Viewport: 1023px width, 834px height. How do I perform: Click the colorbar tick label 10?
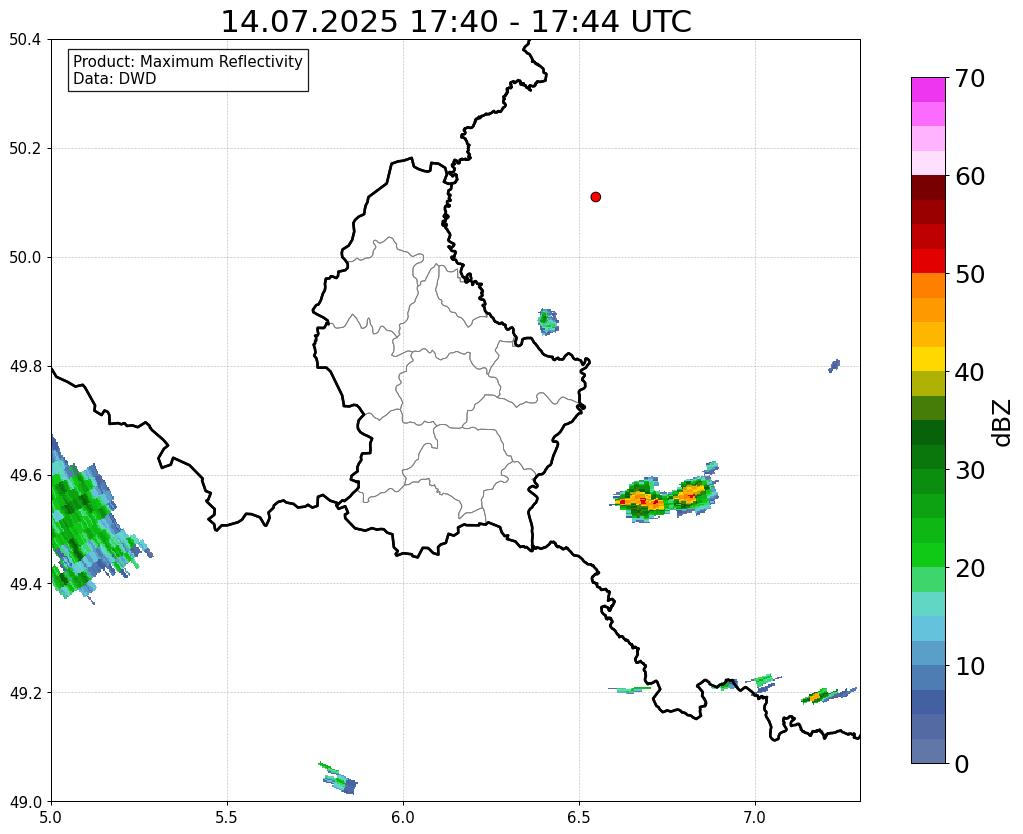coord(970,666)
